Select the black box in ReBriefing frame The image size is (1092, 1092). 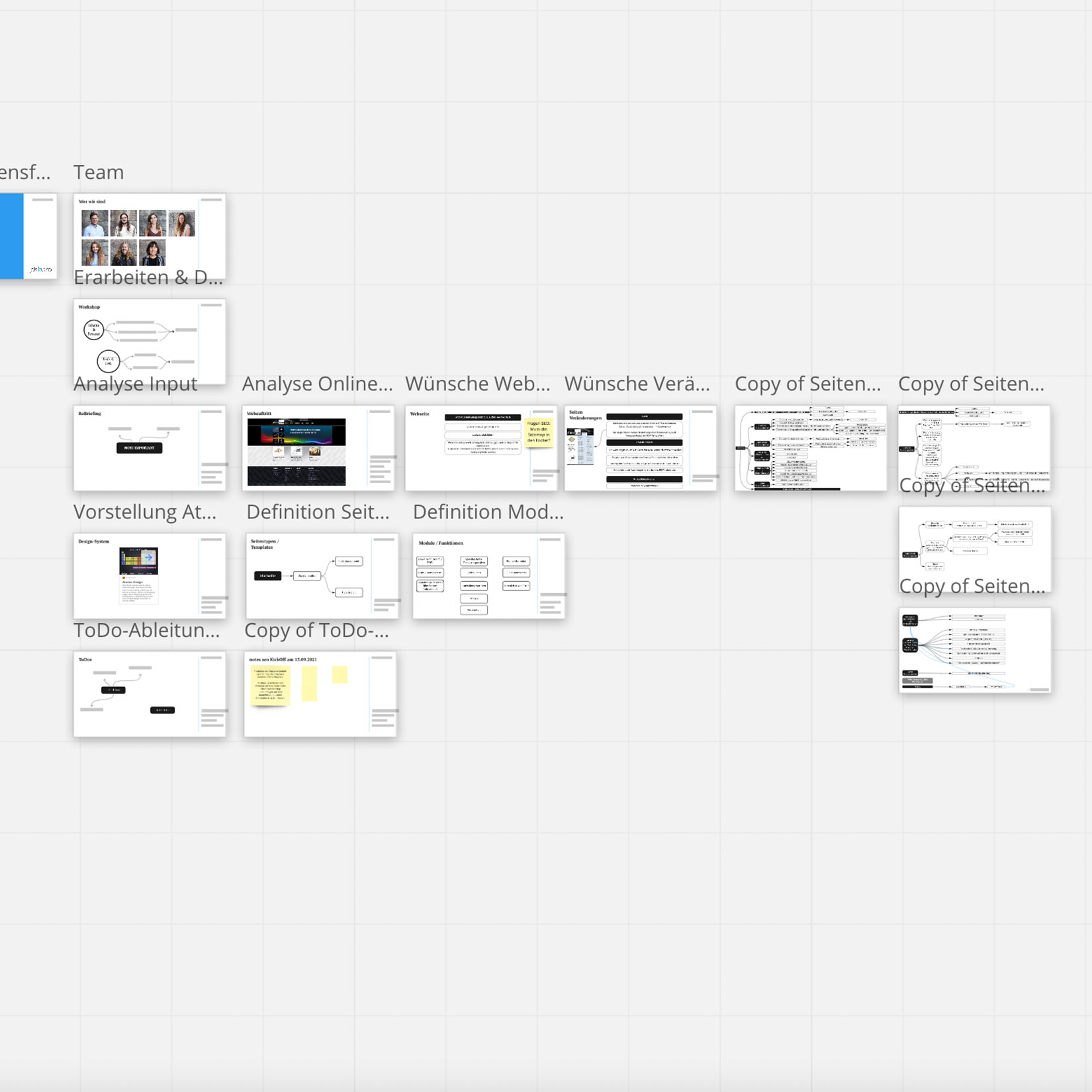(x=139, y=448)
